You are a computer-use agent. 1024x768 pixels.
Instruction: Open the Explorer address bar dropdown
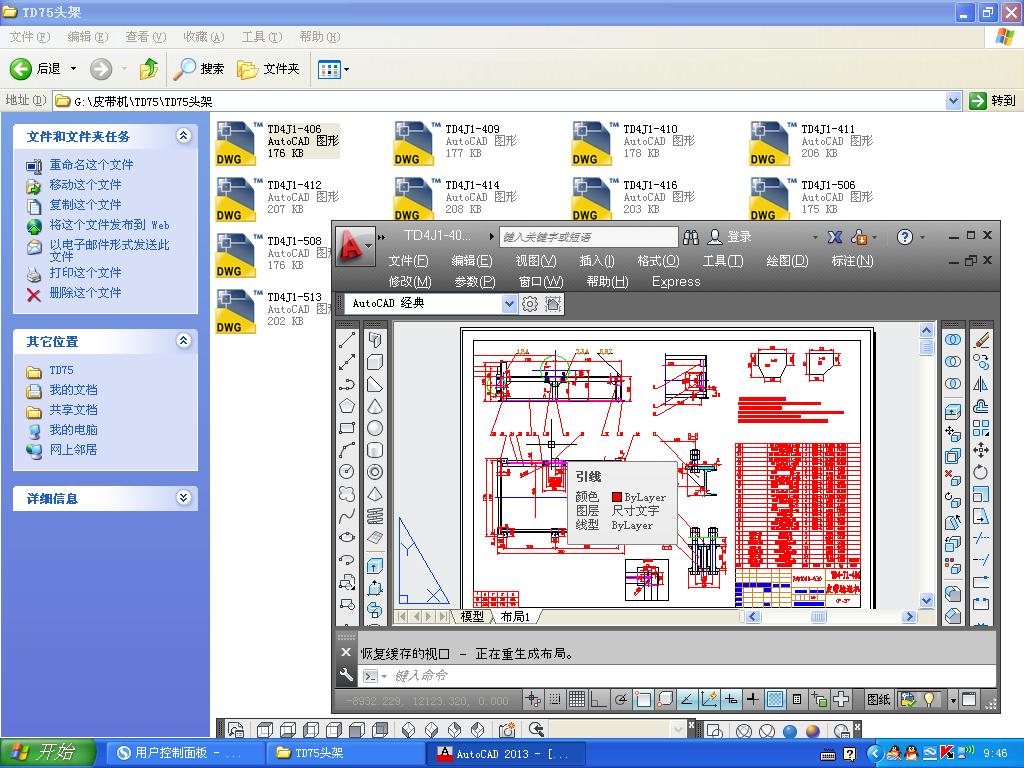coord(953,100)
